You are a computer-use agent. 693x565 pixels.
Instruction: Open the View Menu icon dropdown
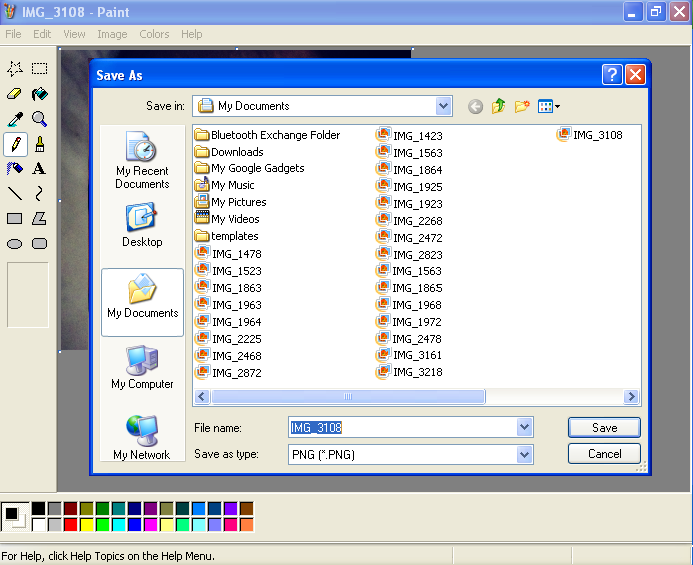(548, 106)
